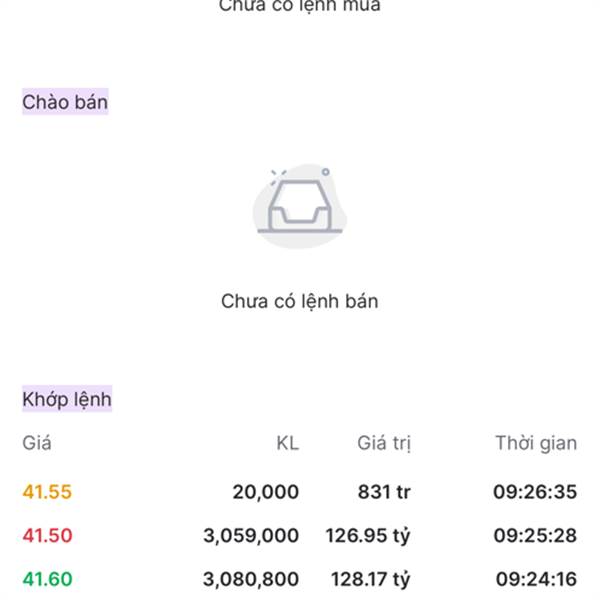Screen dimensions: 600x600
Task: Select the green 41.60 price
Action: (x=47, y=579)
